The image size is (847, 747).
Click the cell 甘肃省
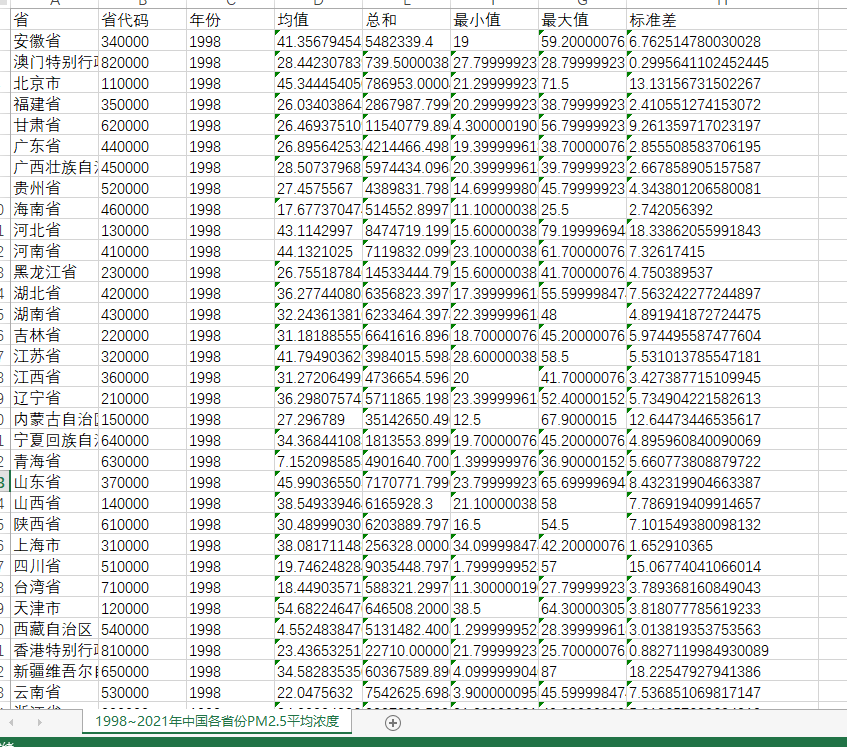[x=55, y=125]
